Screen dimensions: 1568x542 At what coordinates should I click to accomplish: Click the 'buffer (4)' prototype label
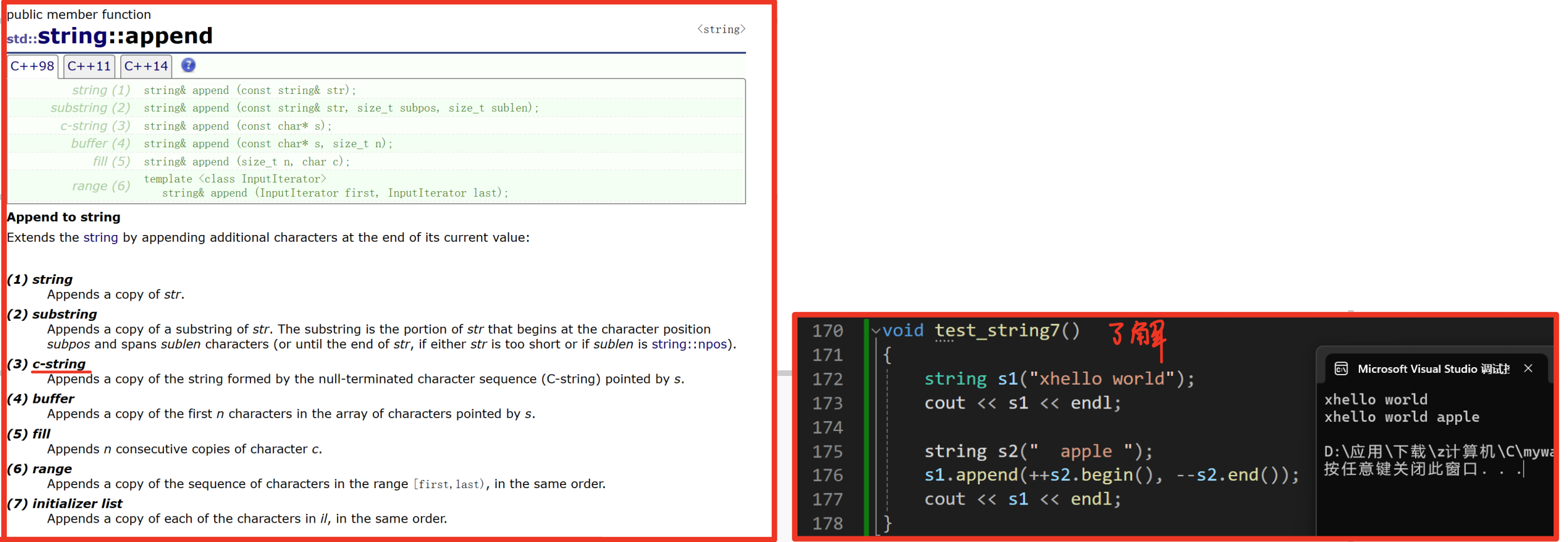100,143
